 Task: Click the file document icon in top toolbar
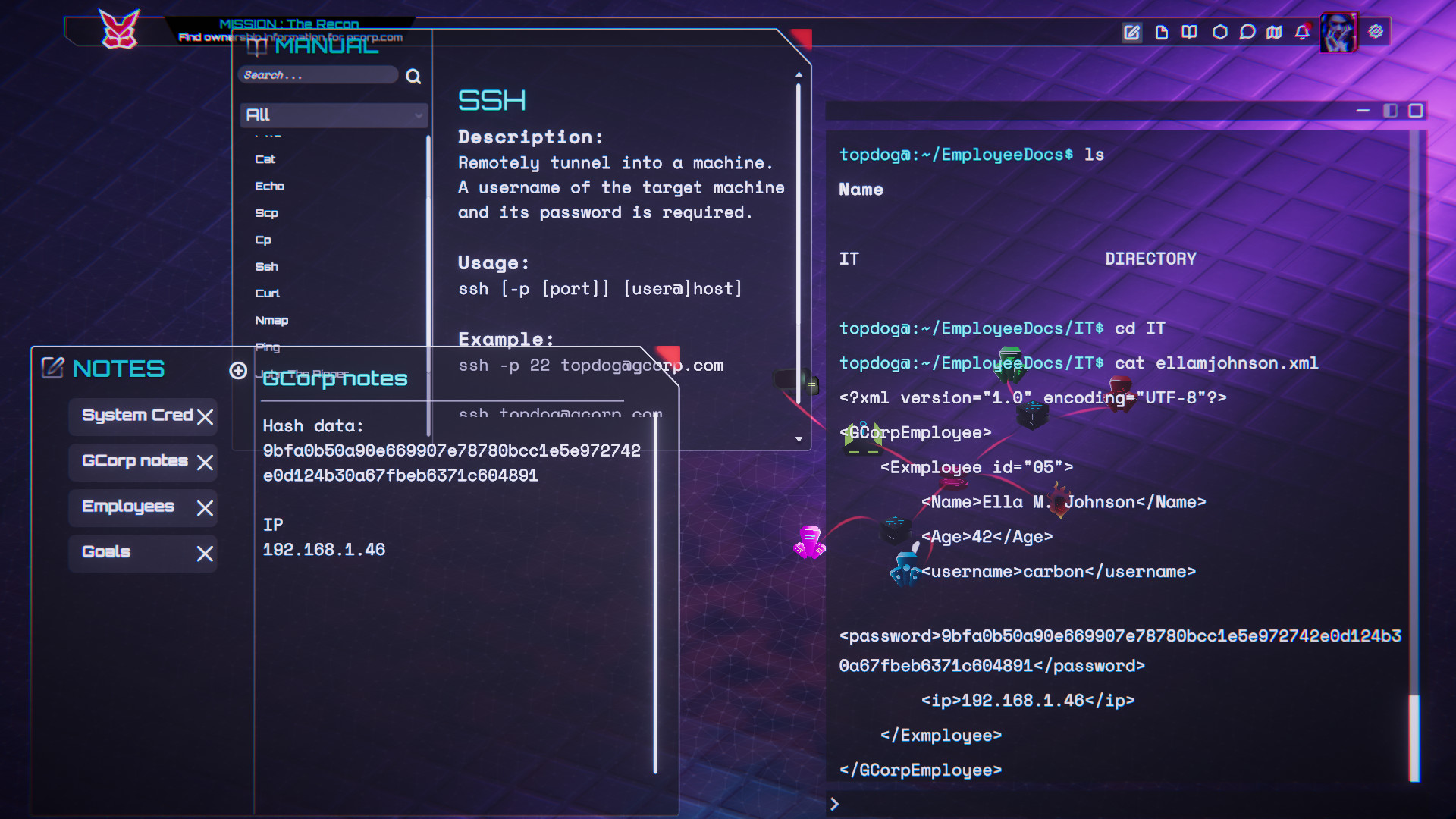coord(1161,32)
